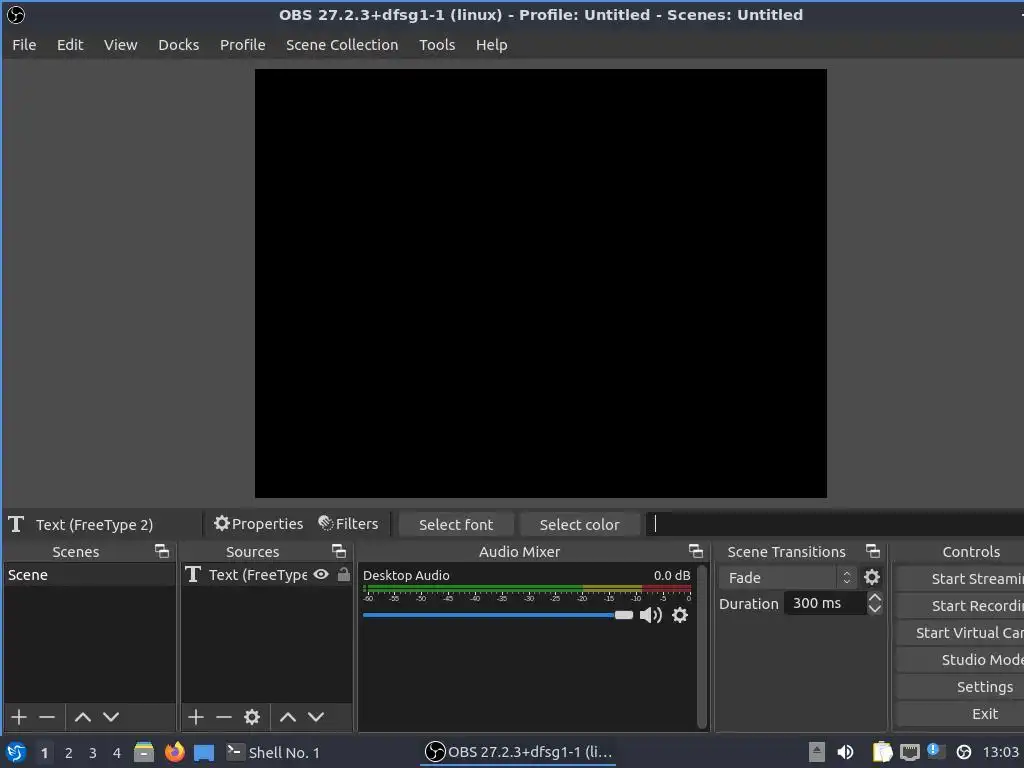The width and height of the screenshot is (1024, 768).
Task: Switch to workspace 2
Action: click(x=69, y=753)
